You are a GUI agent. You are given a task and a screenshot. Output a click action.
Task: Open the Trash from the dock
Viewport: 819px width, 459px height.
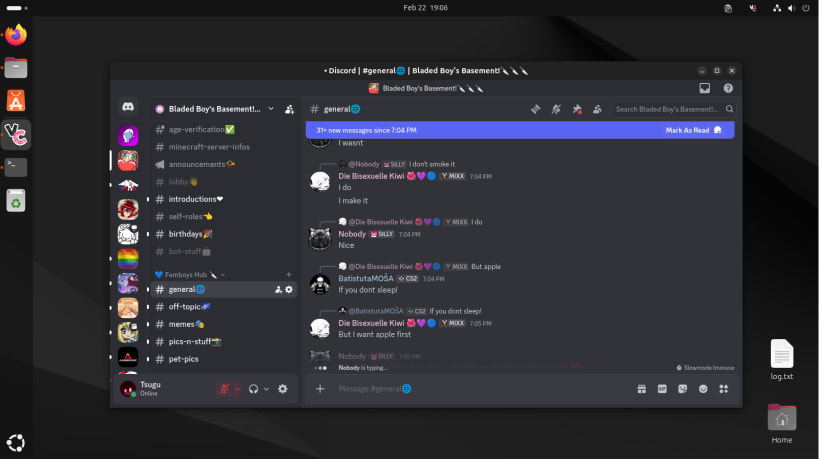(x=16, y=201)
